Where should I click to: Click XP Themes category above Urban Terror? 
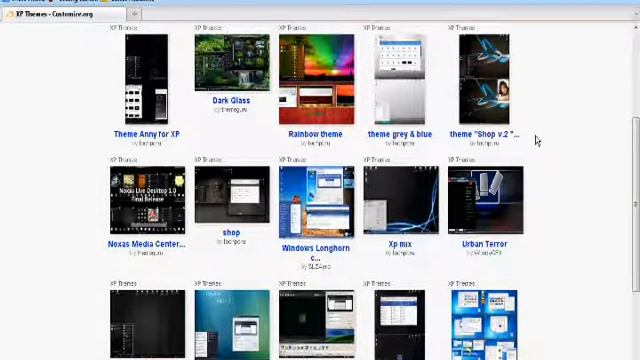462,160
